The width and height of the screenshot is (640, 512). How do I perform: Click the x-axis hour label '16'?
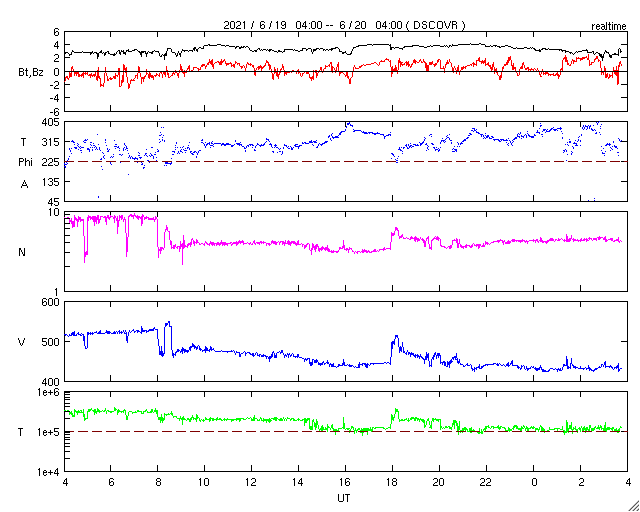click(x=345, y=483)
